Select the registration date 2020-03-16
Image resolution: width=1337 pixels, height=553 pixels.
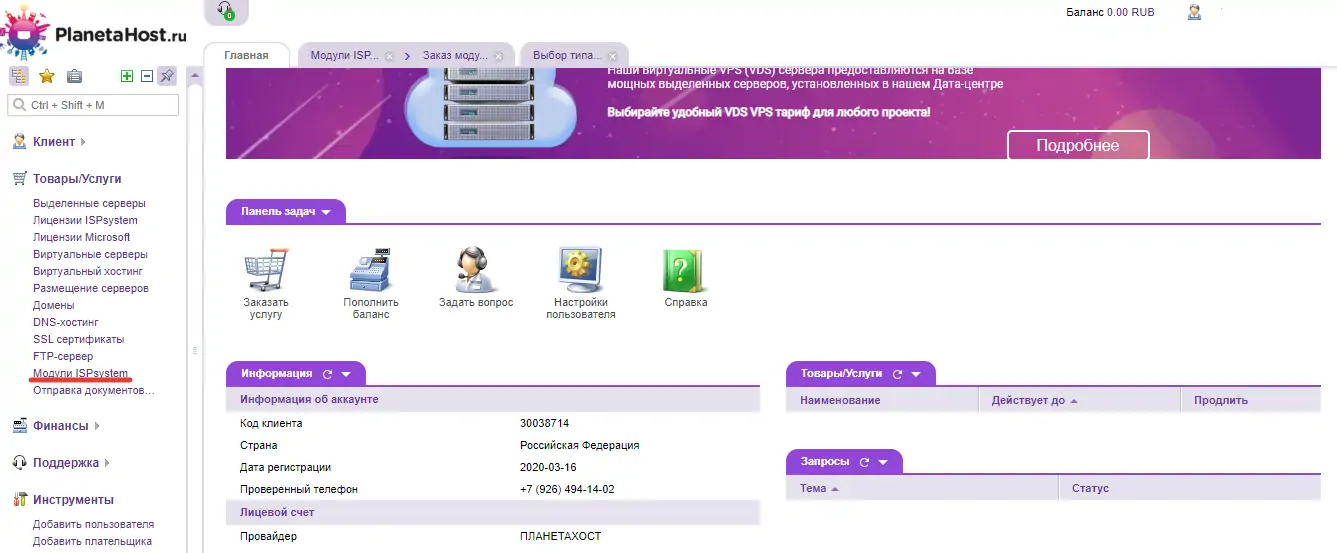tap(548, 468)
